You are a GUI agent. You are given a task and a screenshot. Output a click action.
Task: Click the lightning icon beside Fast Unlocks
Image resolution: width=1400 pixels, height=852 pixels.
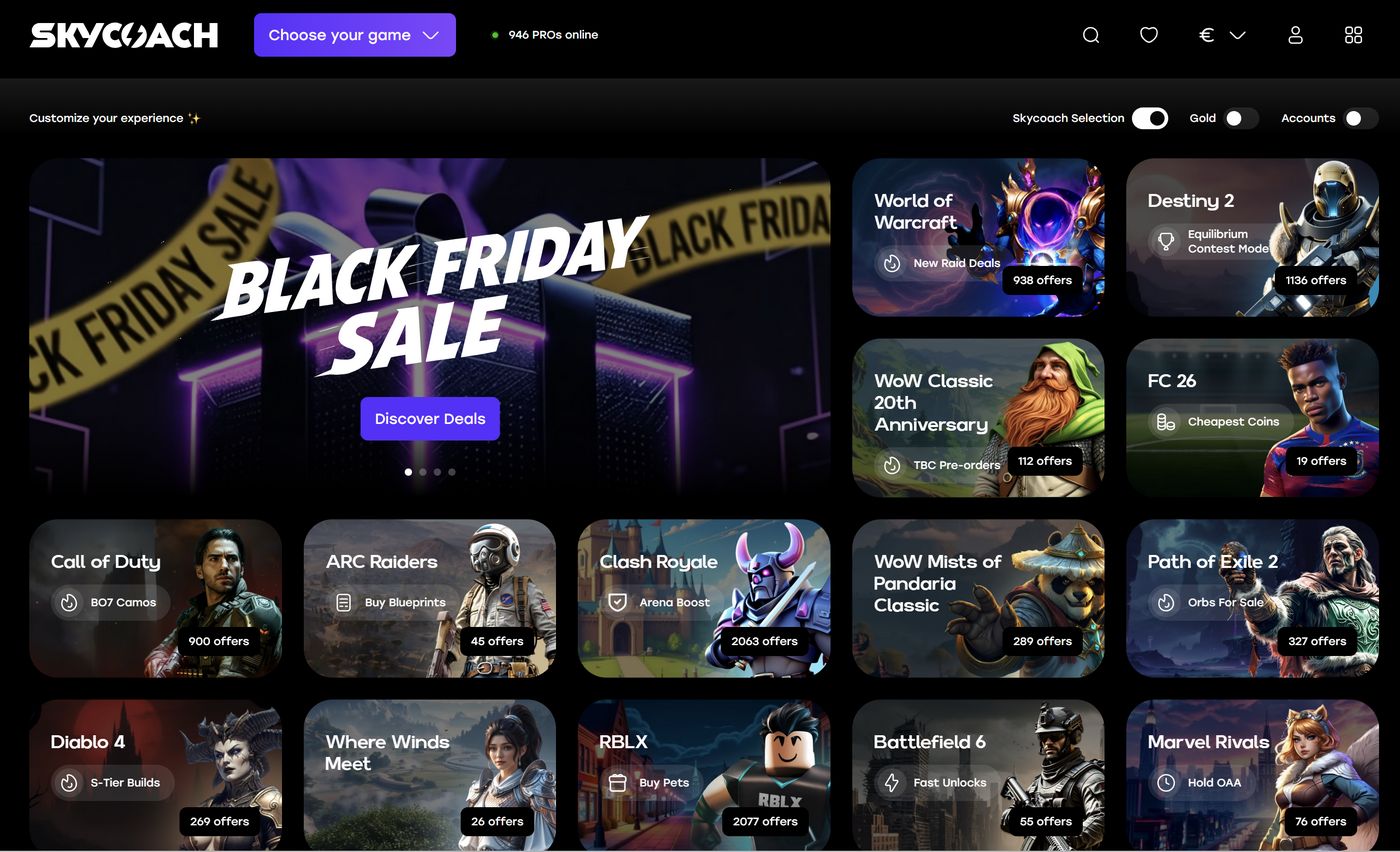pyautogui.click(x=891, y=782)
